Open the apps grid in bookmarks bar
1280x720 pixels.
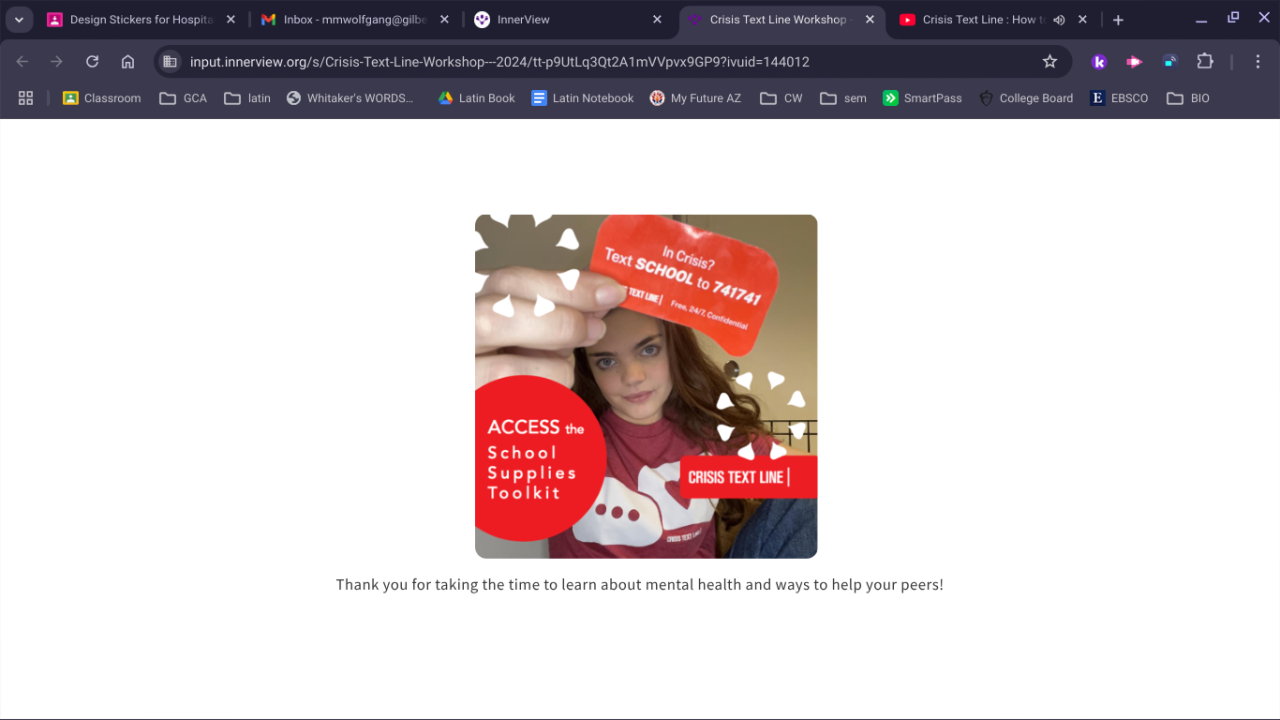click(x=26, y=98)
